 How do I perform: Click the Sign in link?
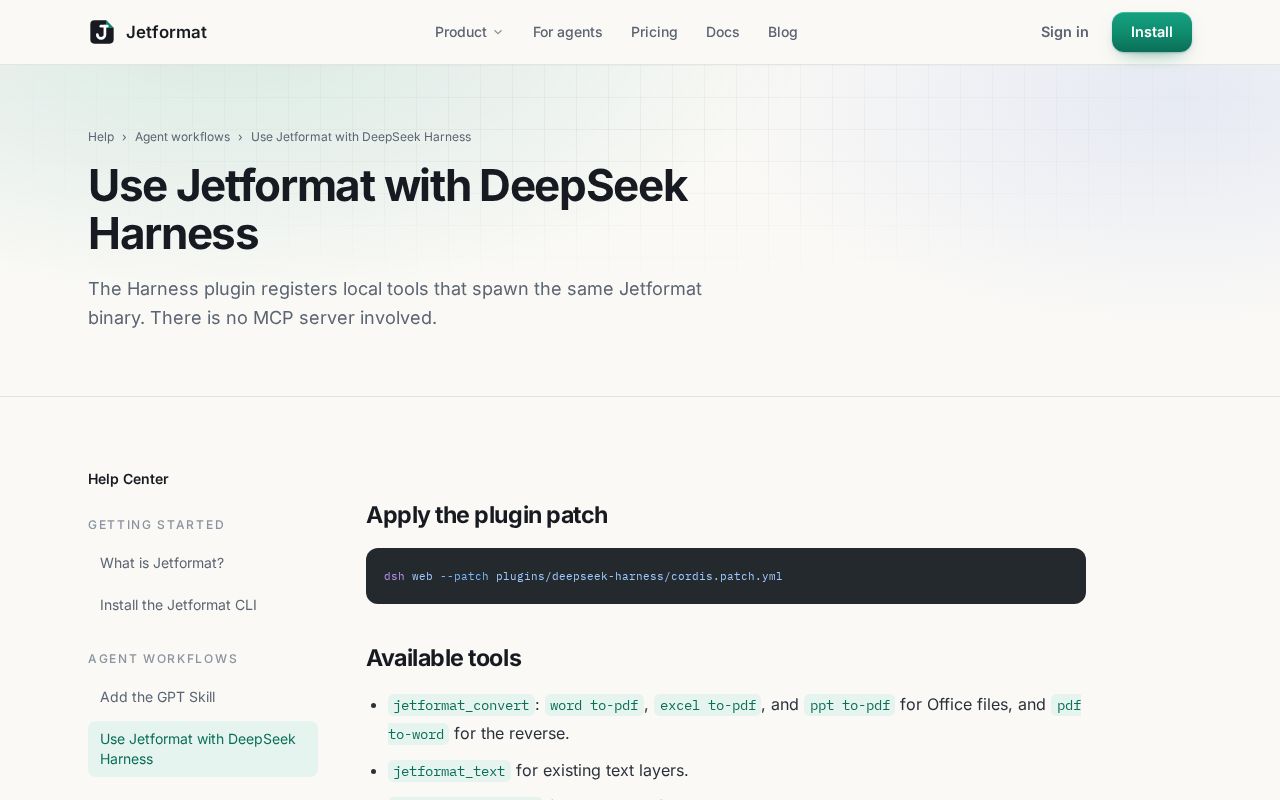point(1064,32)
